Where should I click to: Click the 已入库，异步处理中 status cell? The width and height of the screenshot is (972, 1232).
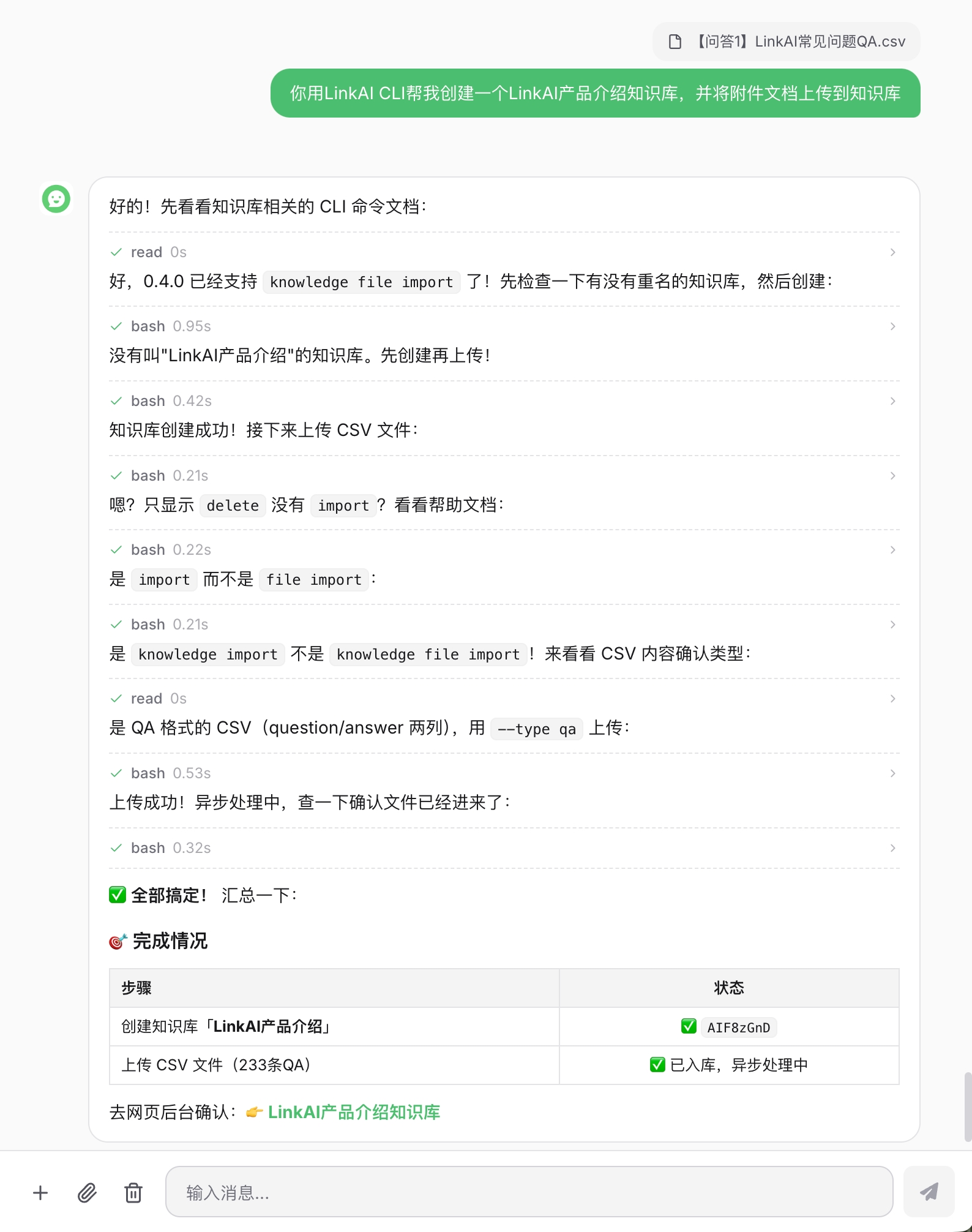coord(729,1065)
